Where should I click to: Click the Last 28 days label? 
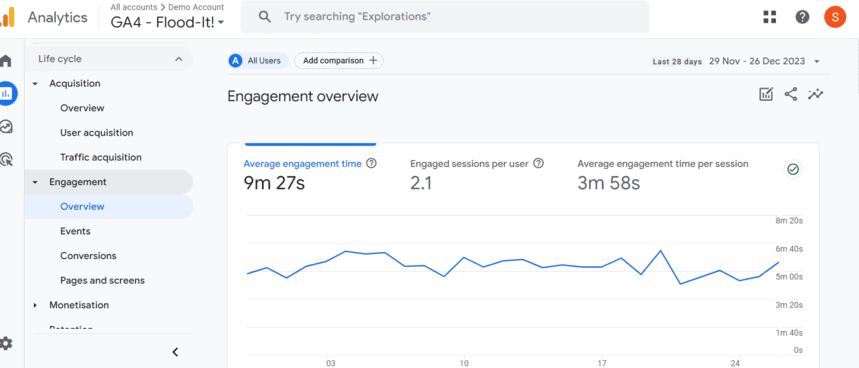[x=677, y=61]
